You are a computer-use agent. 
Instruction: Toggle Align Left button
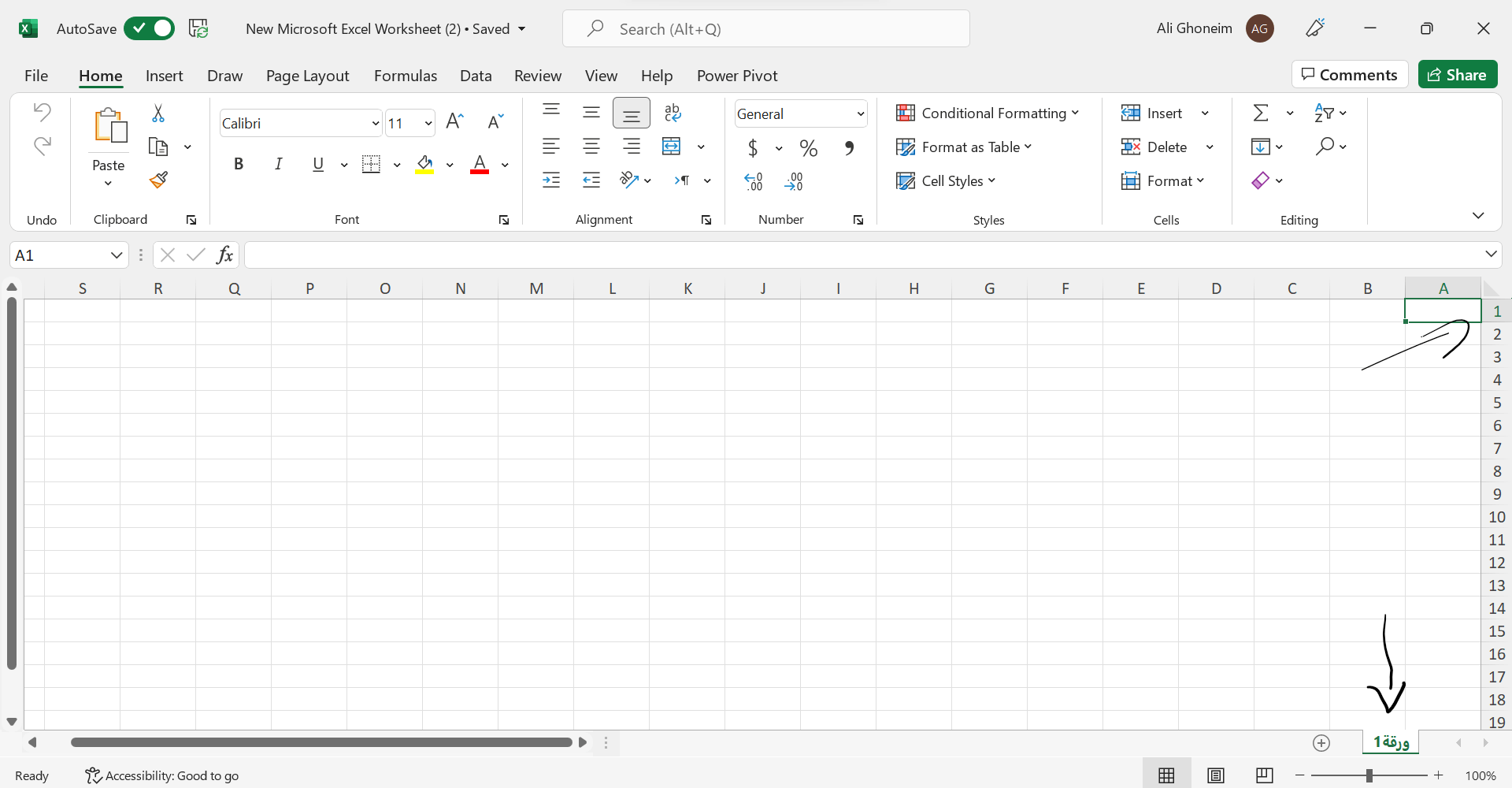[551, 146]
